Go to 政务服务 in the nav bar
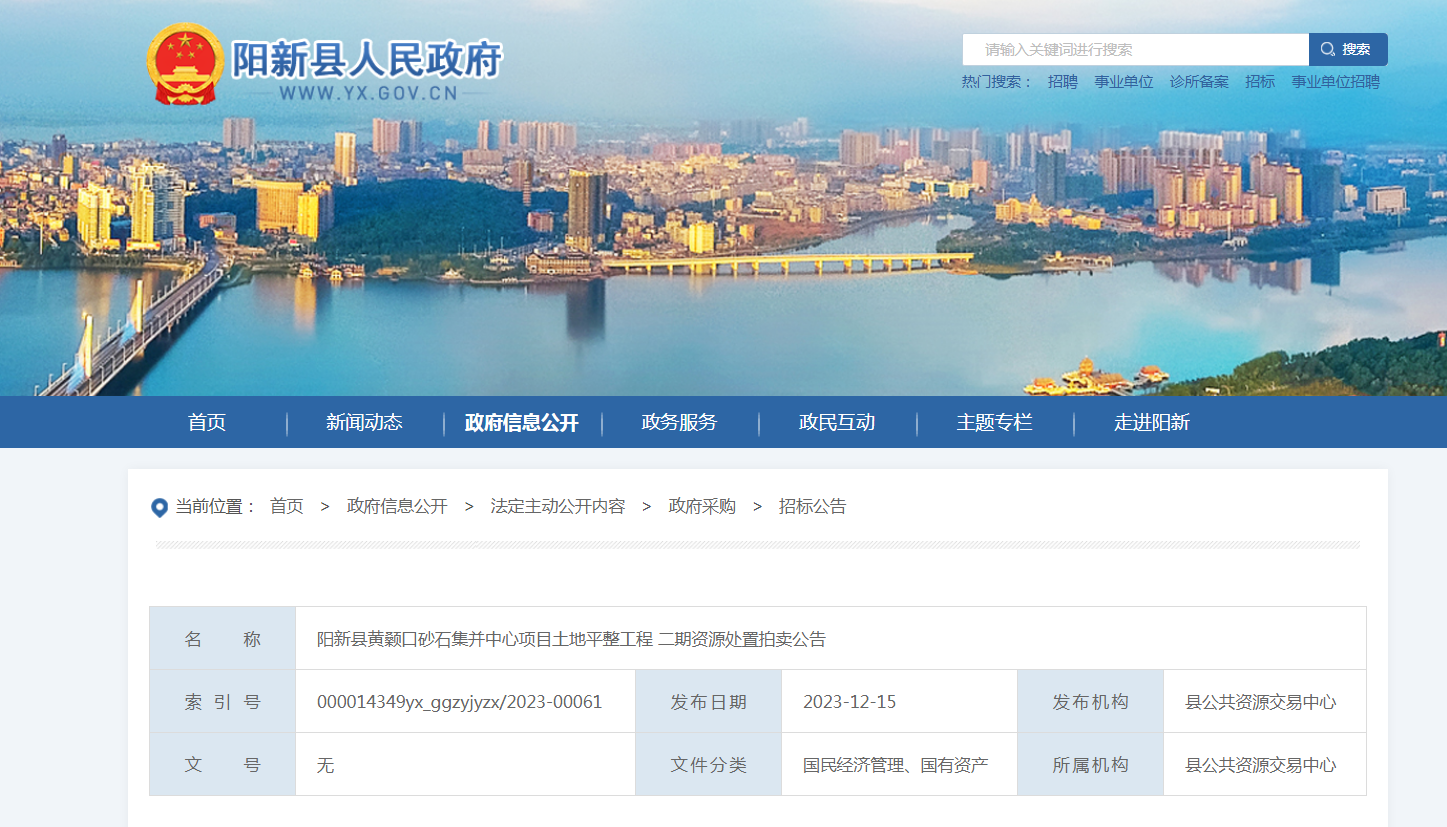Screen dimensions: 1447x827 point(679,422)
